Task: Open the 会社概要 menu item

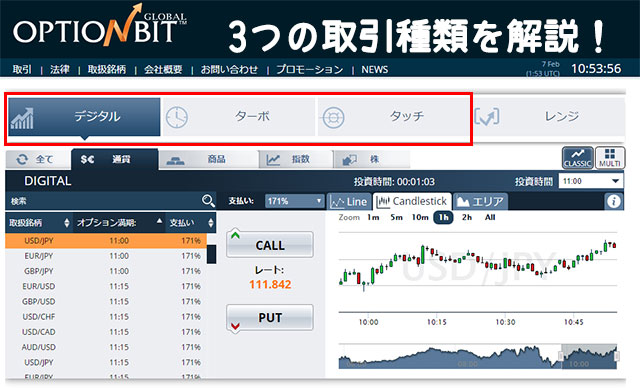Action: click(163, 69)
